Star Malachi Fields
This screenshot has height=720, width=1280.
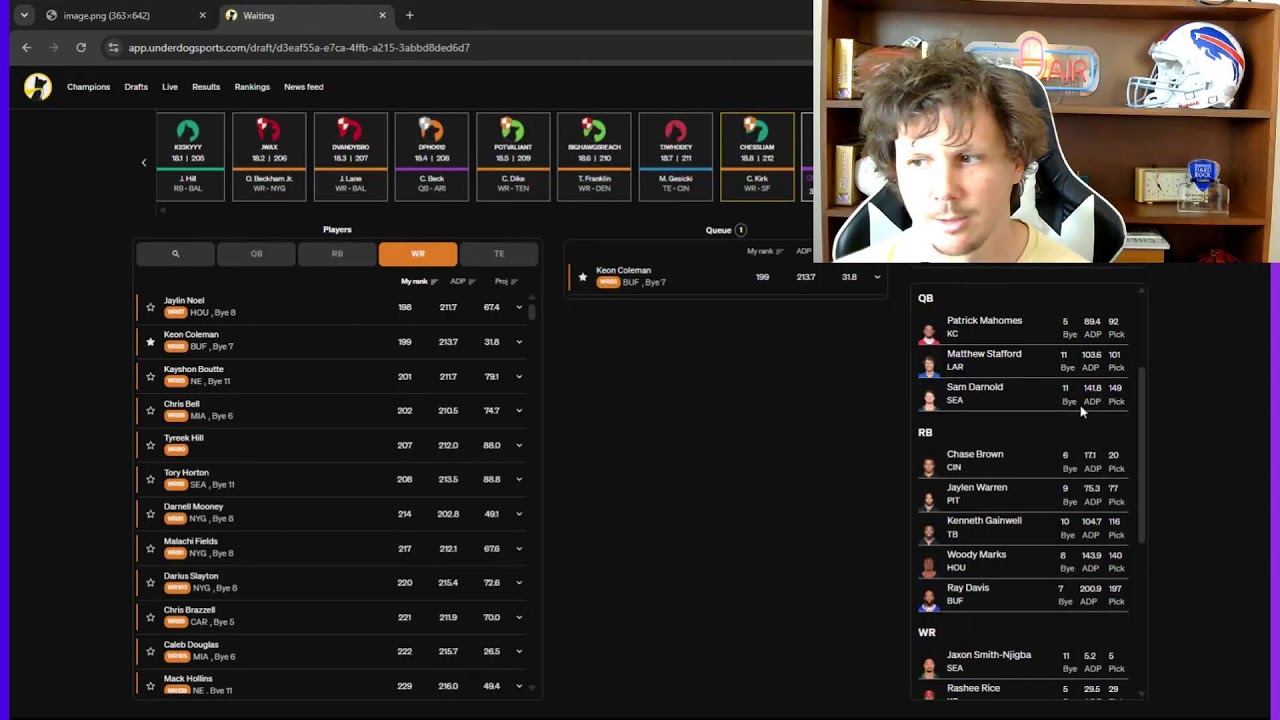[150, 548]
